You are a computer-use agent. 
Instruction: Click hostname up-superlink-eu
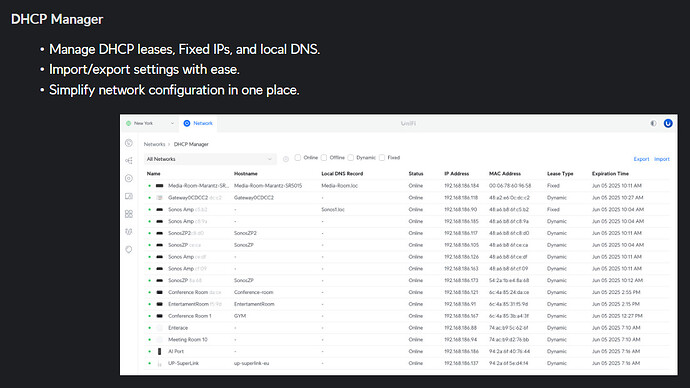point(251,363)
